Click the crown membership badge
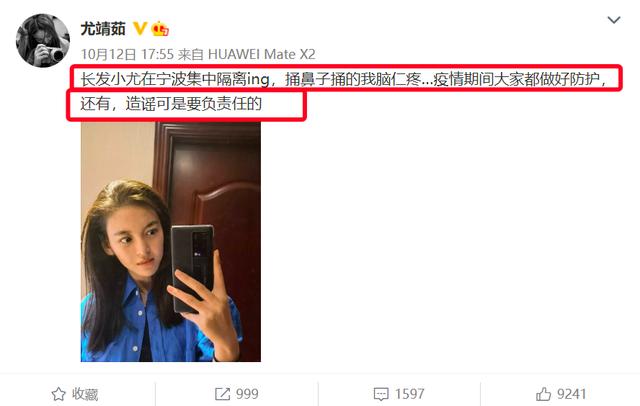Image resolution: width=640 pixels, height=406 pixels. pos(160,29)
